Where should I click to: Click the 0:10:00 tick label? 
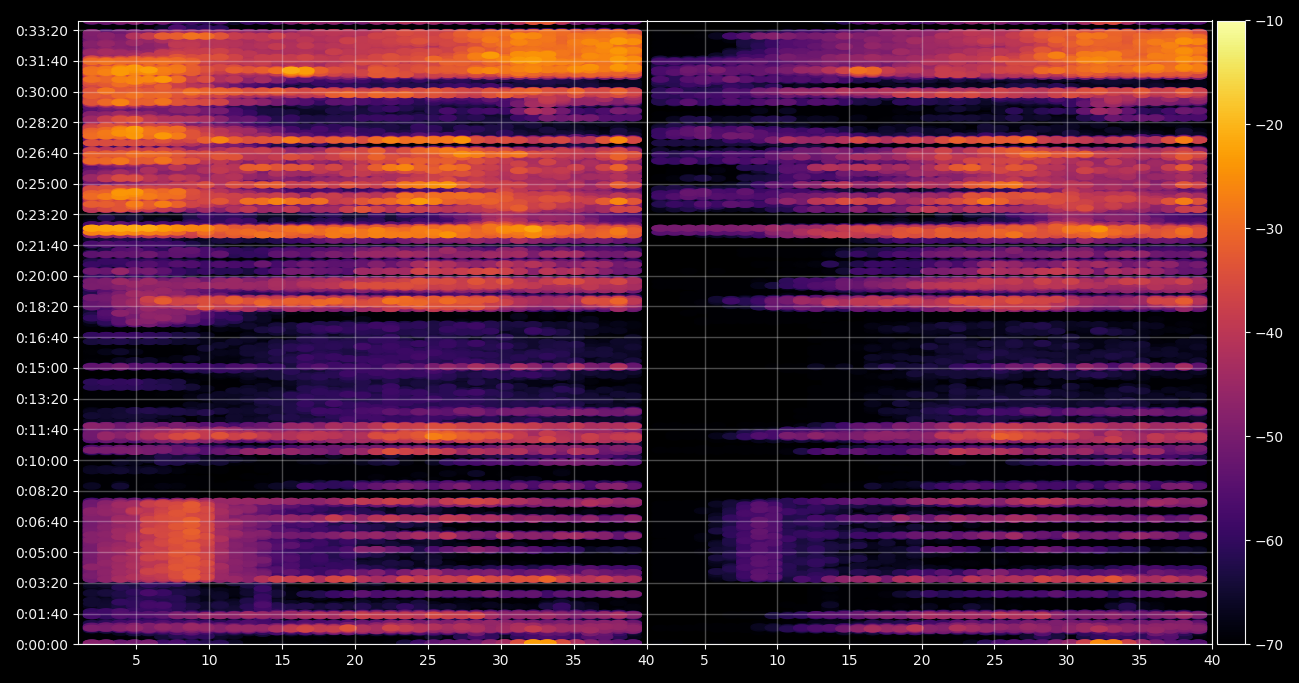(x=42, y=461)
